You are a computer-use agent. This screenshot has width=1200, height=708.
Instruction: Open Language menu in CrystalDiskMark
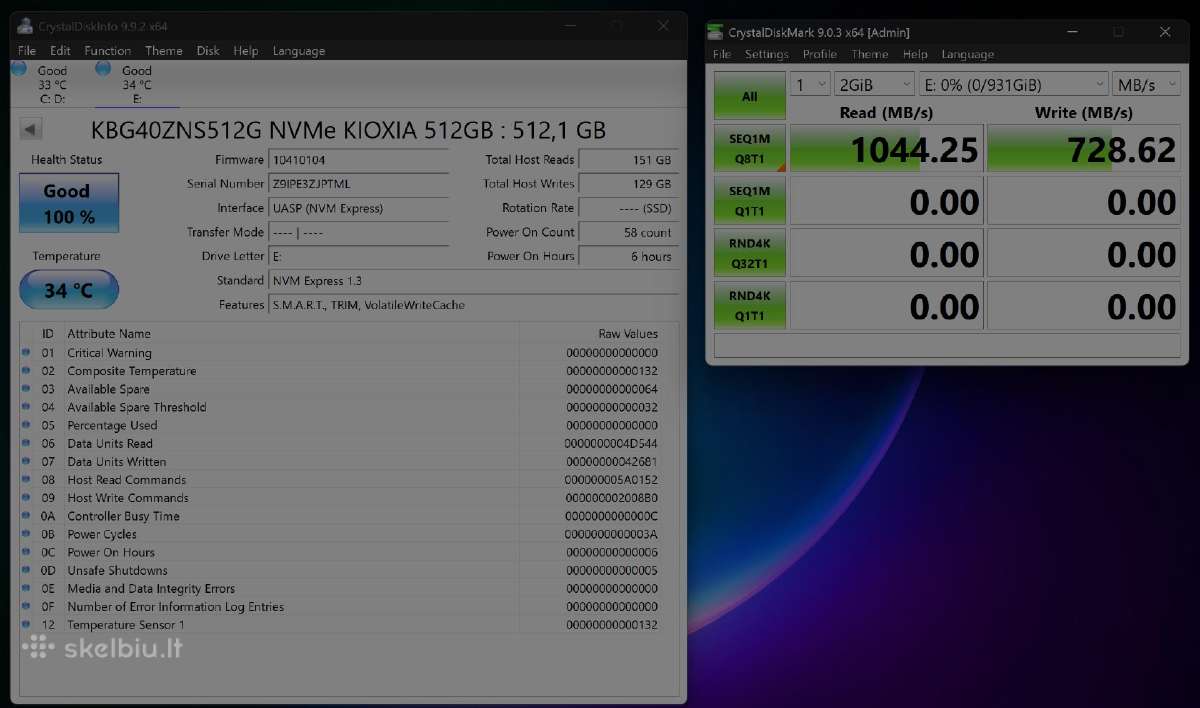(968, 55)
